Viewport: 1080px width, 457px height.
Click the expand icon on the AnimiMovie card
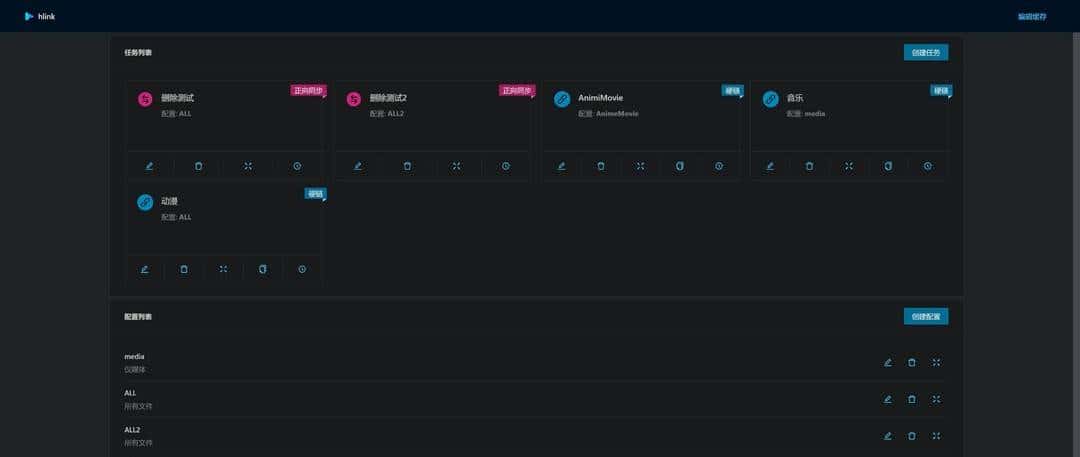[x=640, y=166]
